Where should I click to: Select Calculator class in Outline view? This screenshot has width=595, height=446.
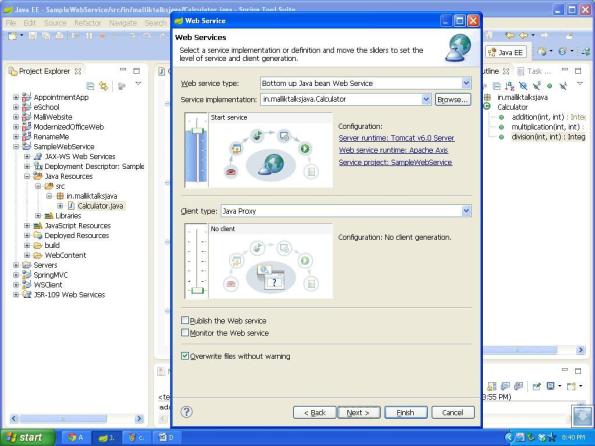pyautogui.click(x=512, y=107)
